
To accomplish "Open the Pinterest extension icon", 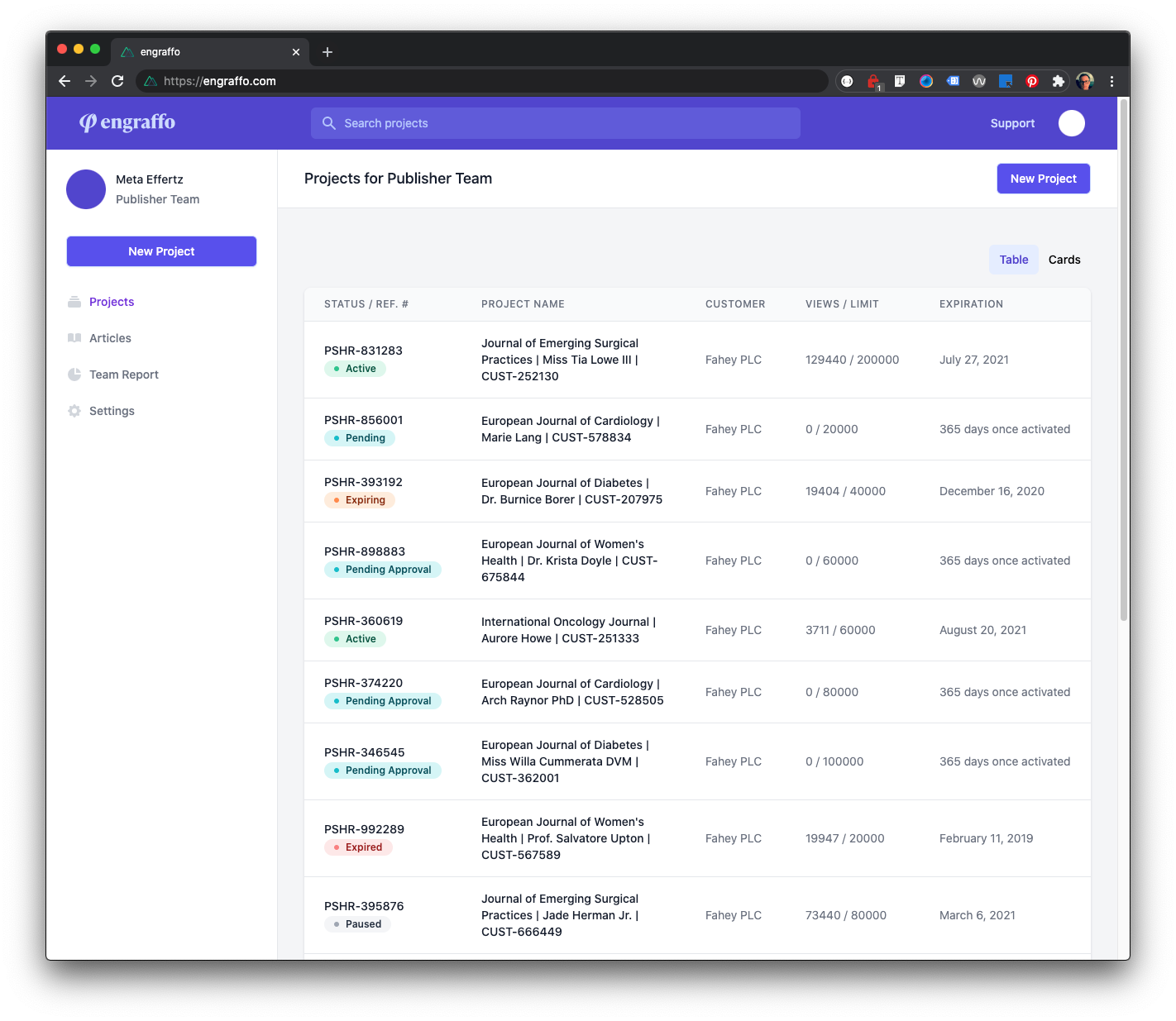I will tap(1032, 81).
